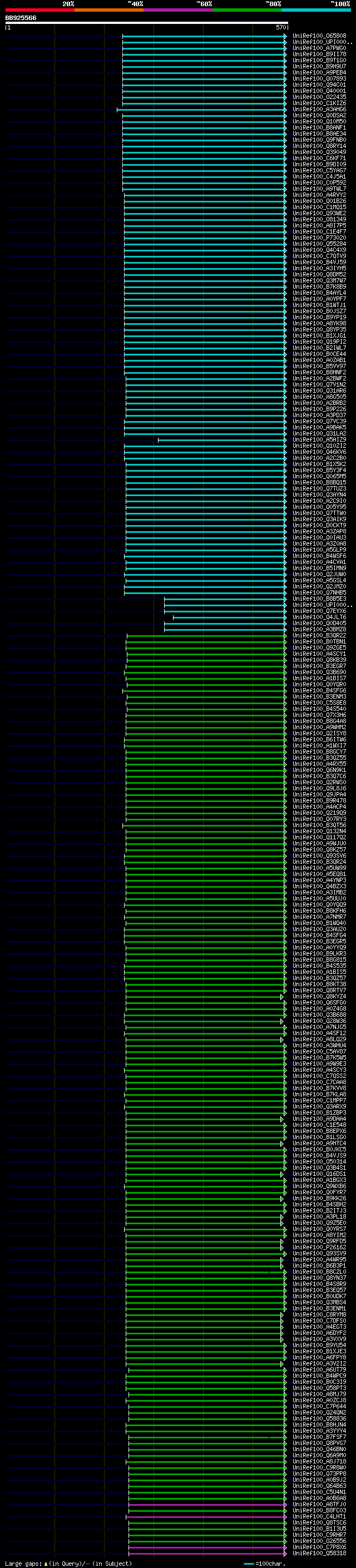
Task: Click the alignment bar of UniRef100_A3AHG6
Action: tap(201, 110)
